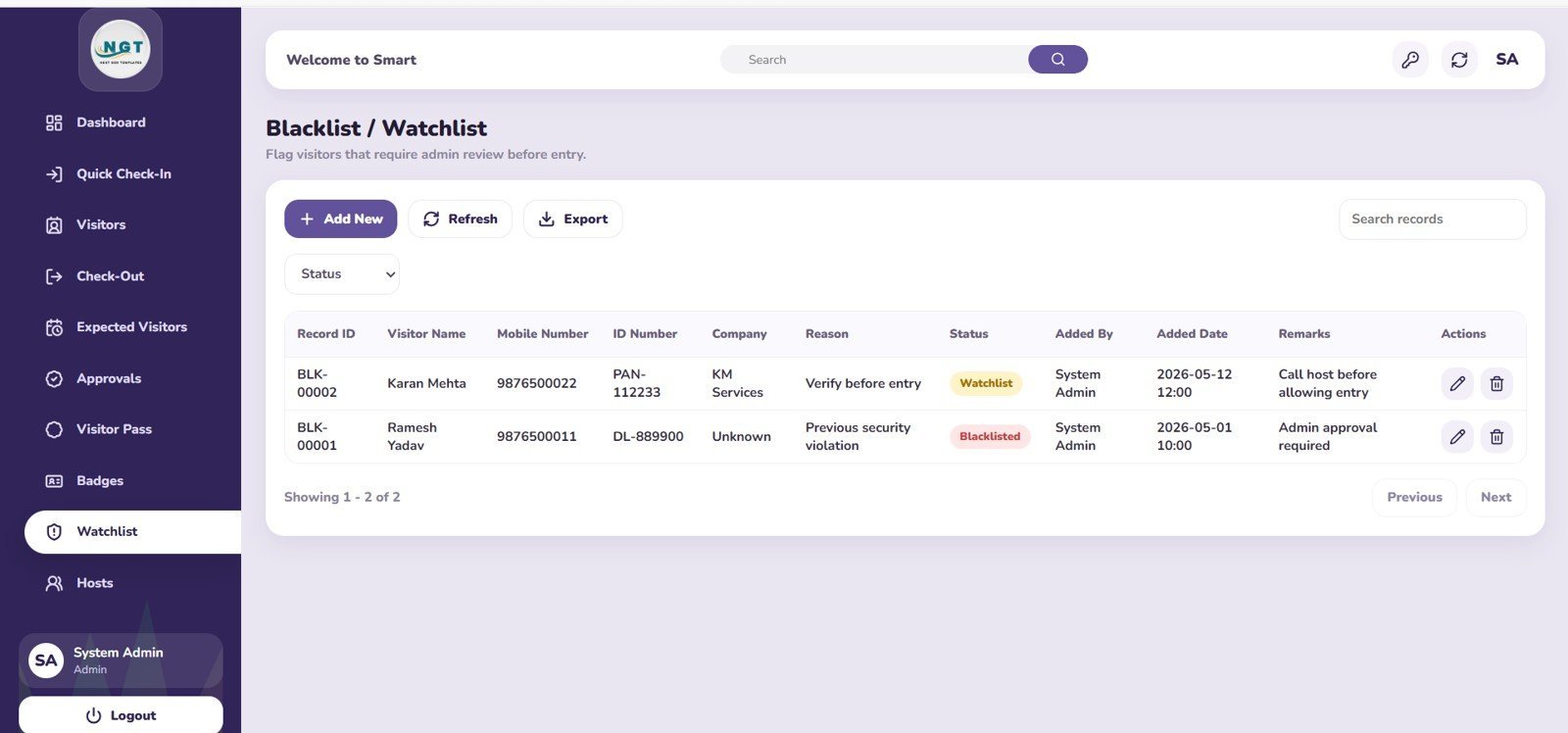The height and width of the screenshot is (733, 1568).
Task: Click the SA avatar in sidebar footer
Action: click(46, 660)
